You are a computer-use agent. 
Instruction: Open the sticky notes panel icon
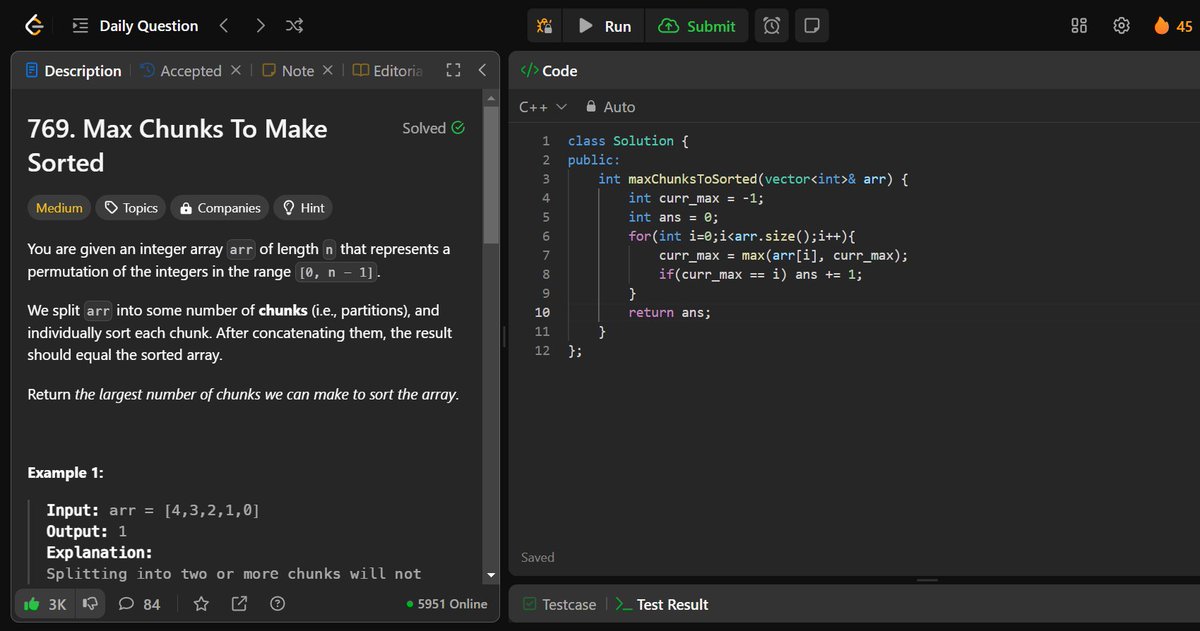(x=811, y=25)
